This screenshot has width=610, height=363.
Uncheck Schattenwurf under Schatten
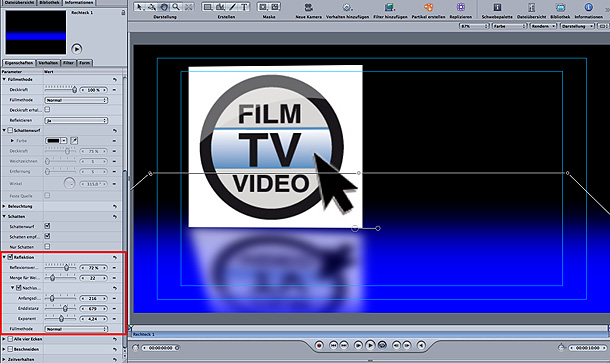47,226
